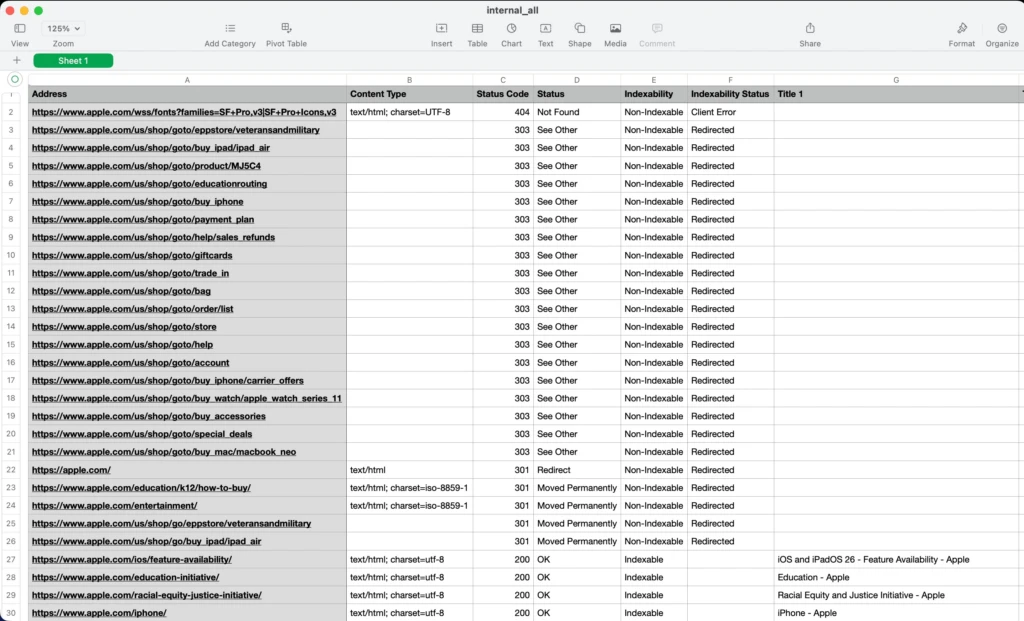This screenshot has height=621, width=1024.
Task: Click the Add Category toolbar icon
Action: point(230,29)
